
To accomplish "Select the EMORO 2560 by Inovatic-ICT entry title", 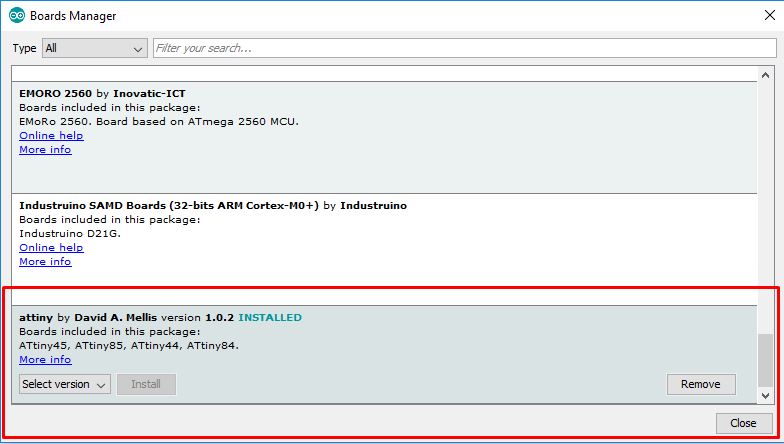I will click(102, 94).
